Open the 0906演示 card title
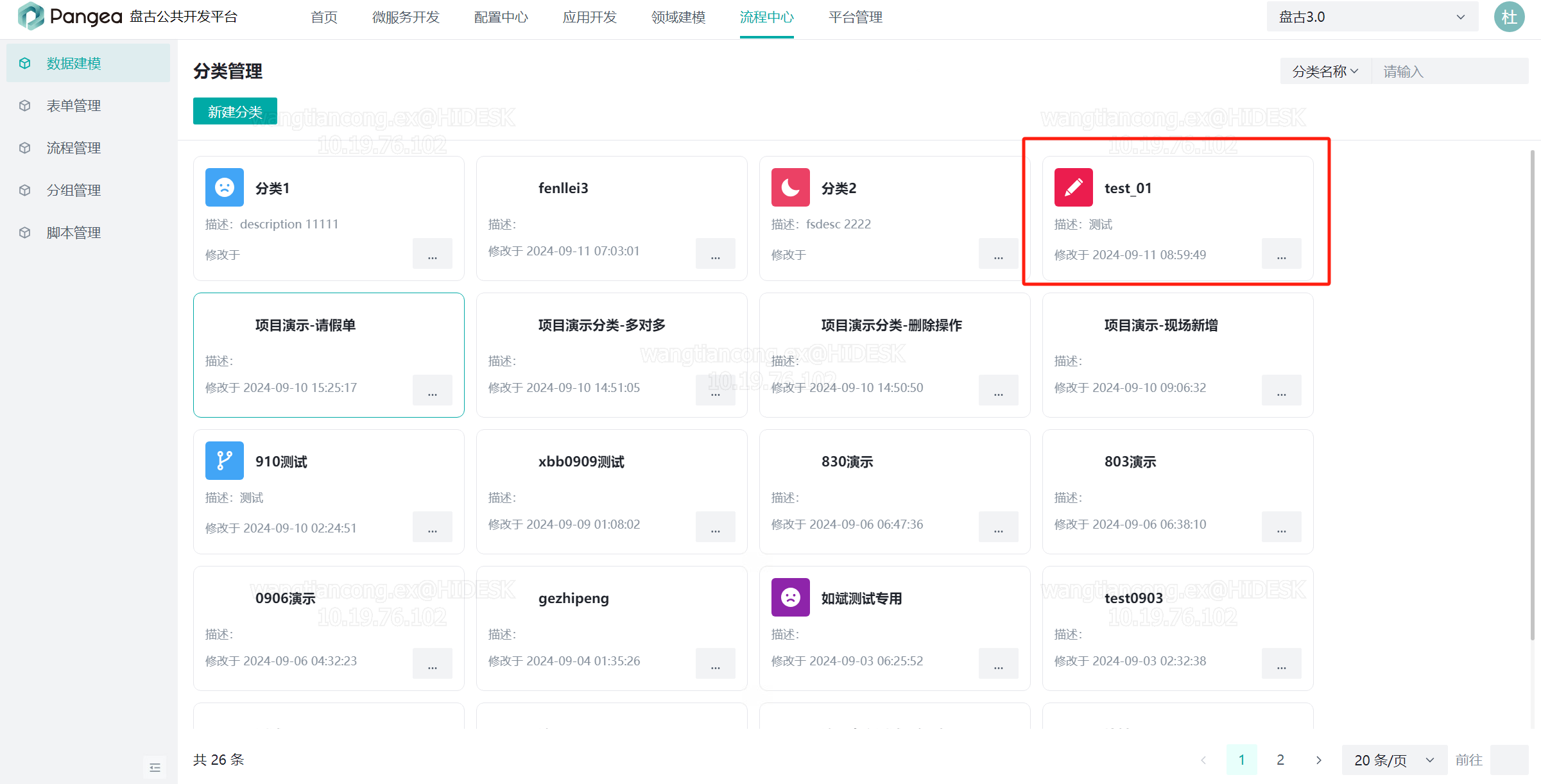The height and width of the screenshot is (784, 1541). 286,598
